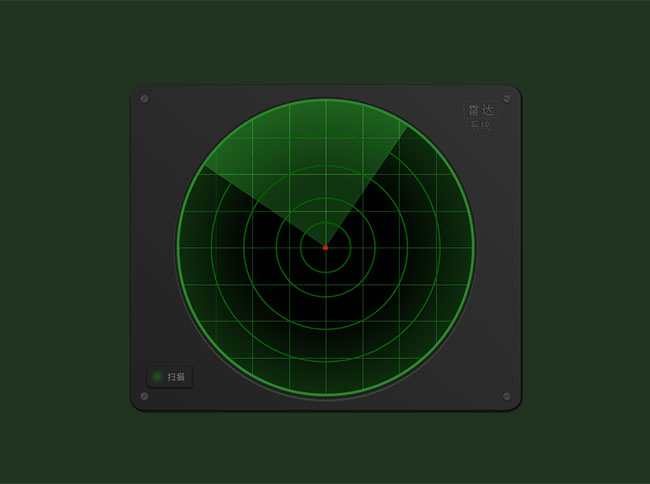
Task: Click the bottom-right corner screw
Action: tap(507, 397)
